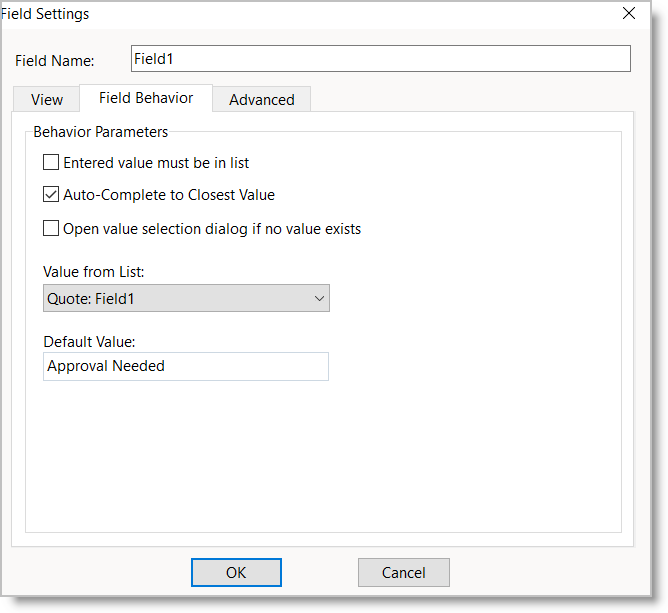Uncheck the Auto-Complete to Closest Value checkbox
This screenshot has width=668, height=613.
coord(52,195)
